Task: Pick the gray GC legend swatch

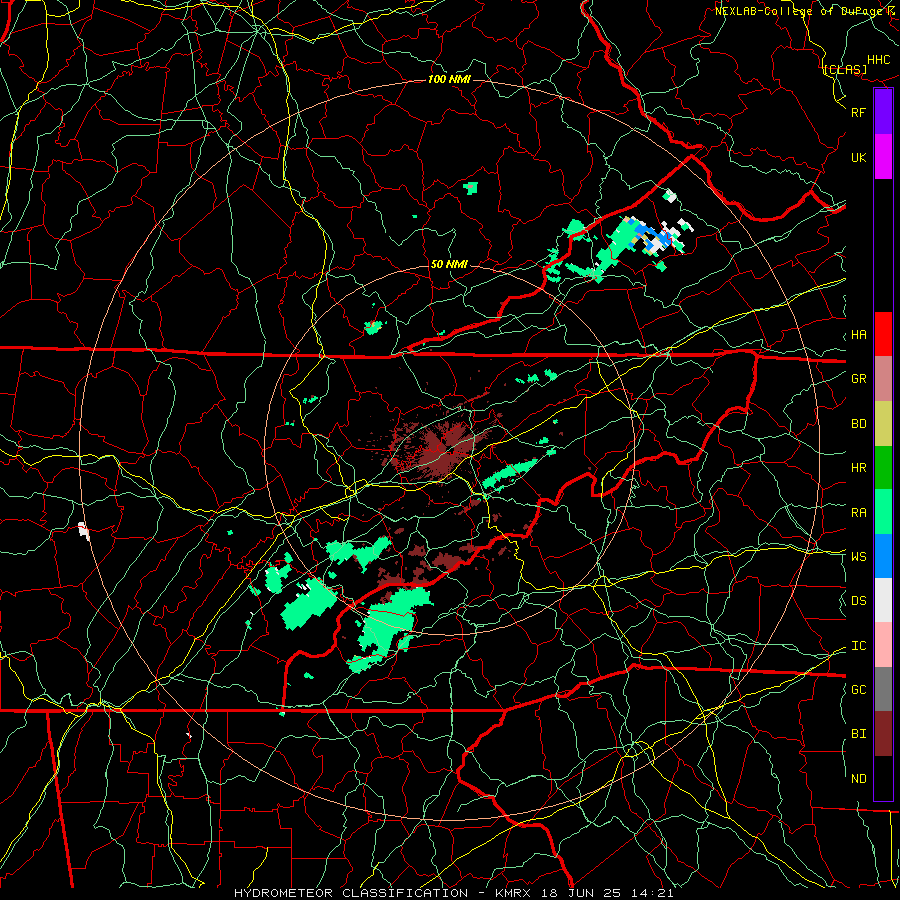Action: coord(883,689)
